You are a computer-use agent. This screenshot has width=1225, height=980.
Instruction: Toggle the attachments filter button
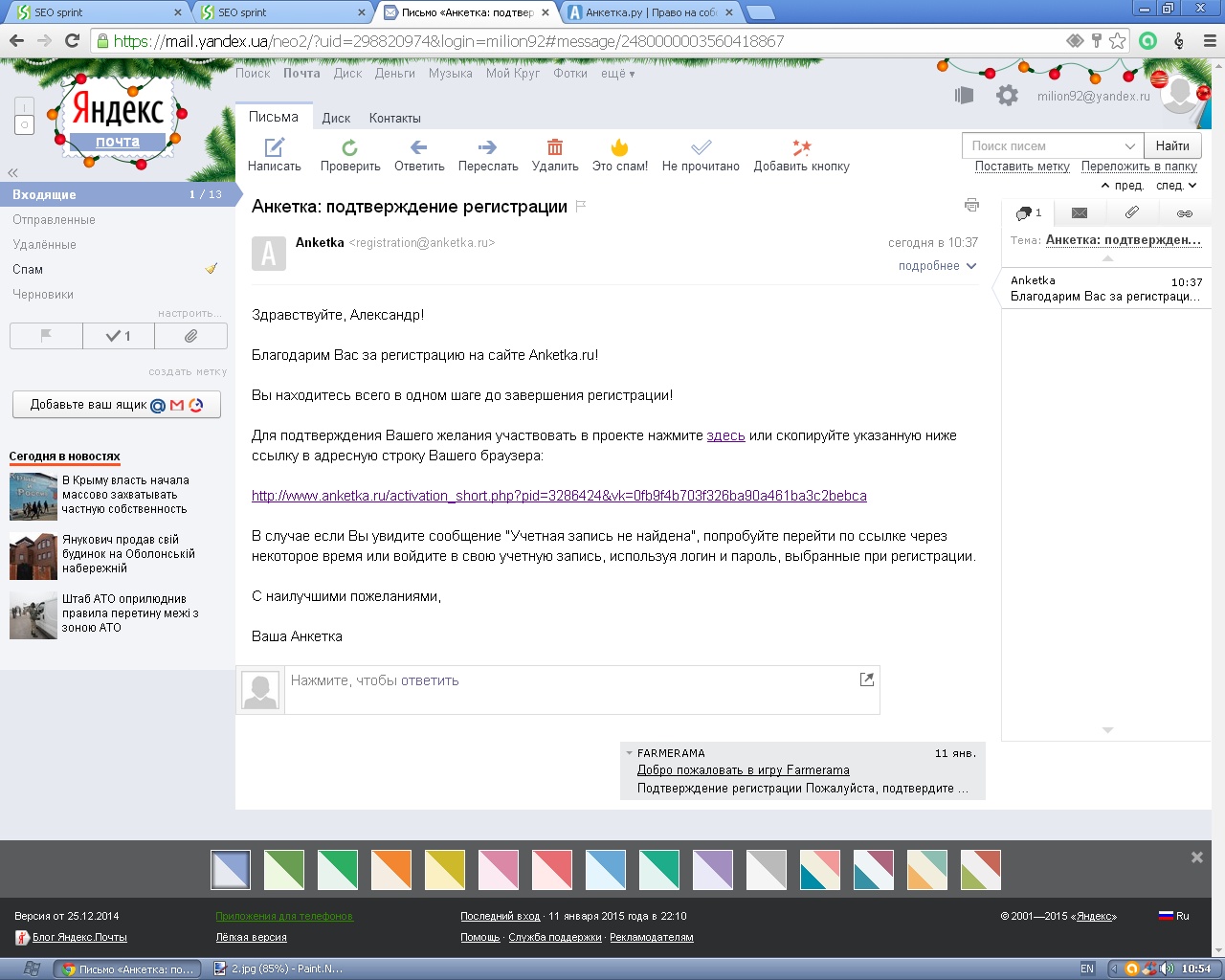(190, 336)
